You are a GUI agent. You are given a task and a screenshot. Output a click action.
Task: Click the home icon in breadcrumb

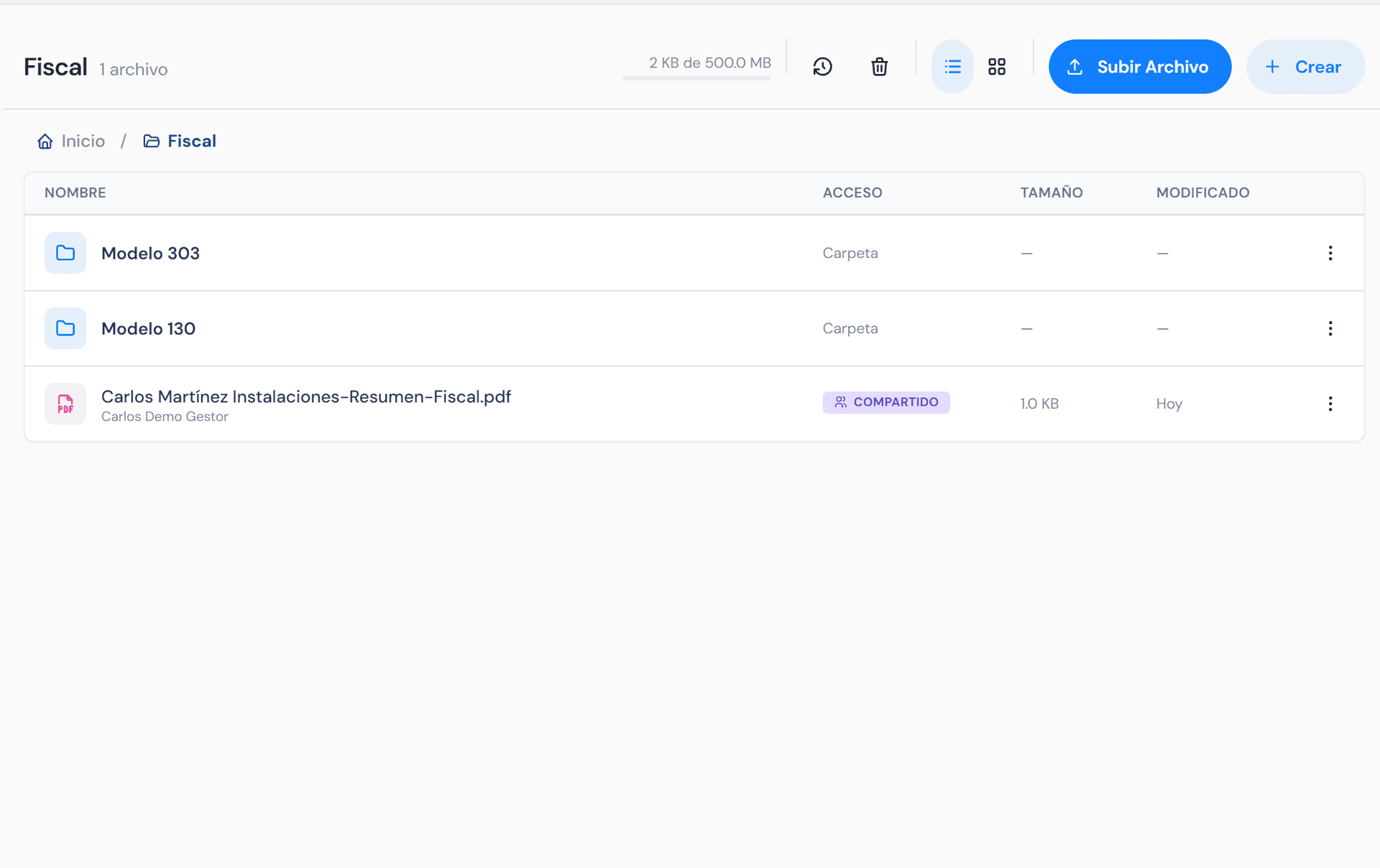click(45, 141)
